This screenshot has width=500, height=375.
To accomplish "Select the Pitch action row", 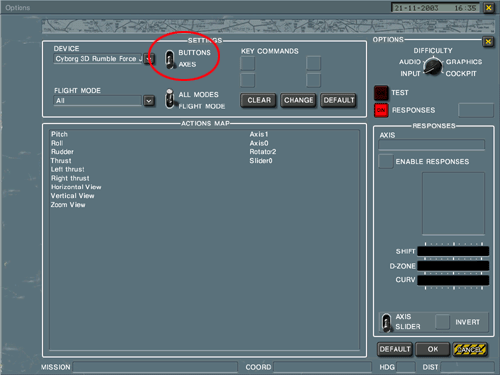I will (x=204, y=134).
